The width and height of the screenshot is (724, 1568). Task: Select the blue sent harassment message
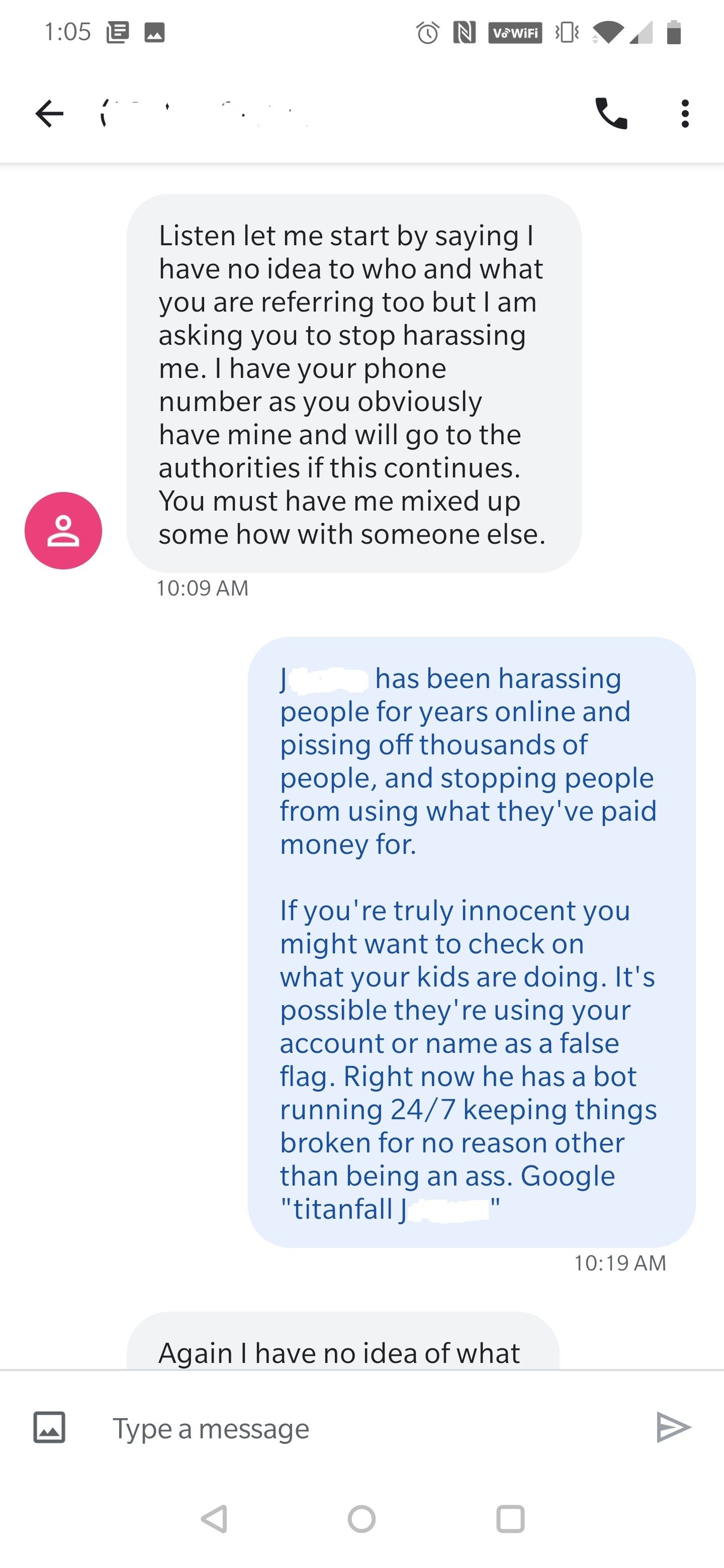pos(471,942)
